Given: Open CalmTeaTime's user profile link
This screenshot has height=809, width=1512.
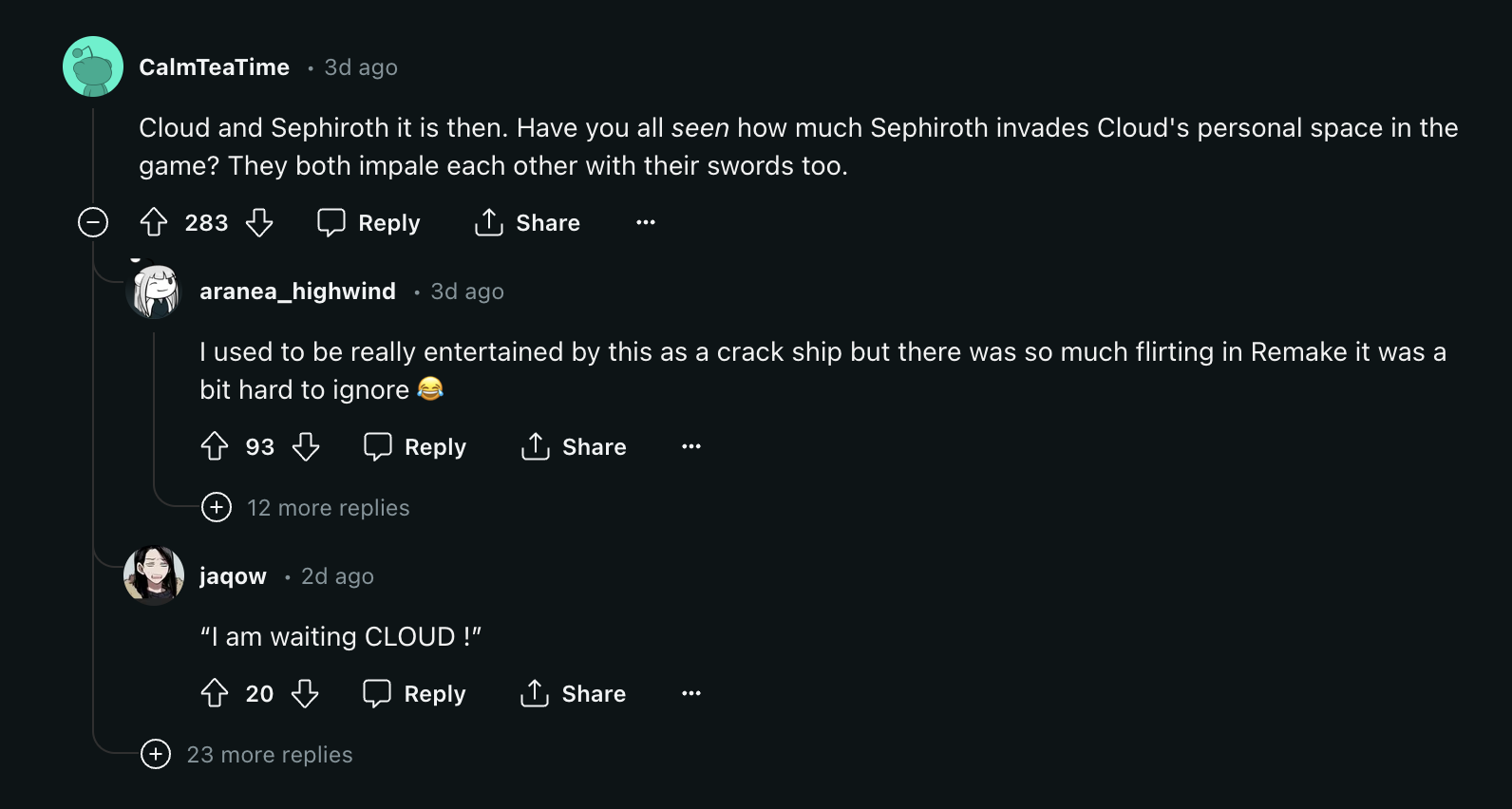Looking at the screenshot, I should [215, 67].
